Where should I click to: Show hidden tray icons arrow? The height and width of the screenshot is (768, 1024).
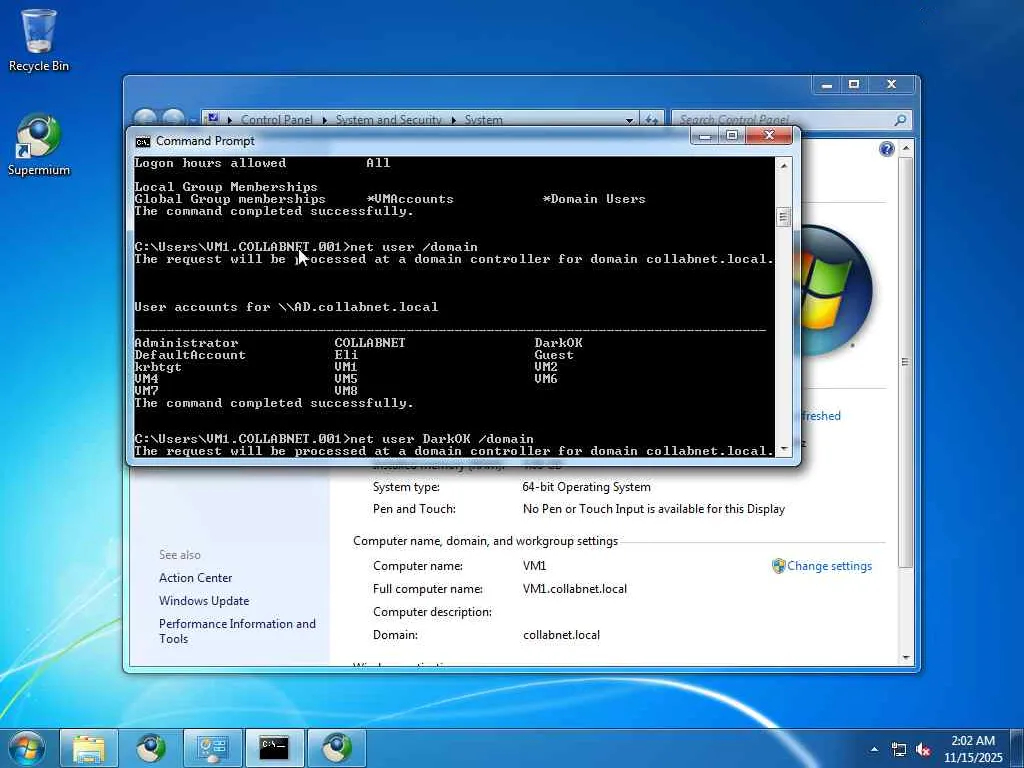874,749
